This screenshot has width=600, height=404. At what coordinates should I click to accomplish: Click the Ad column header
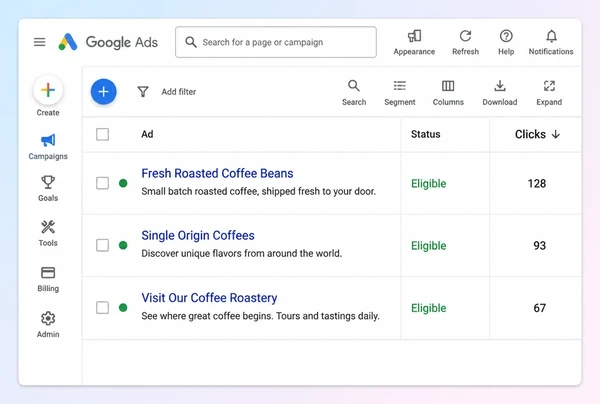147,134
